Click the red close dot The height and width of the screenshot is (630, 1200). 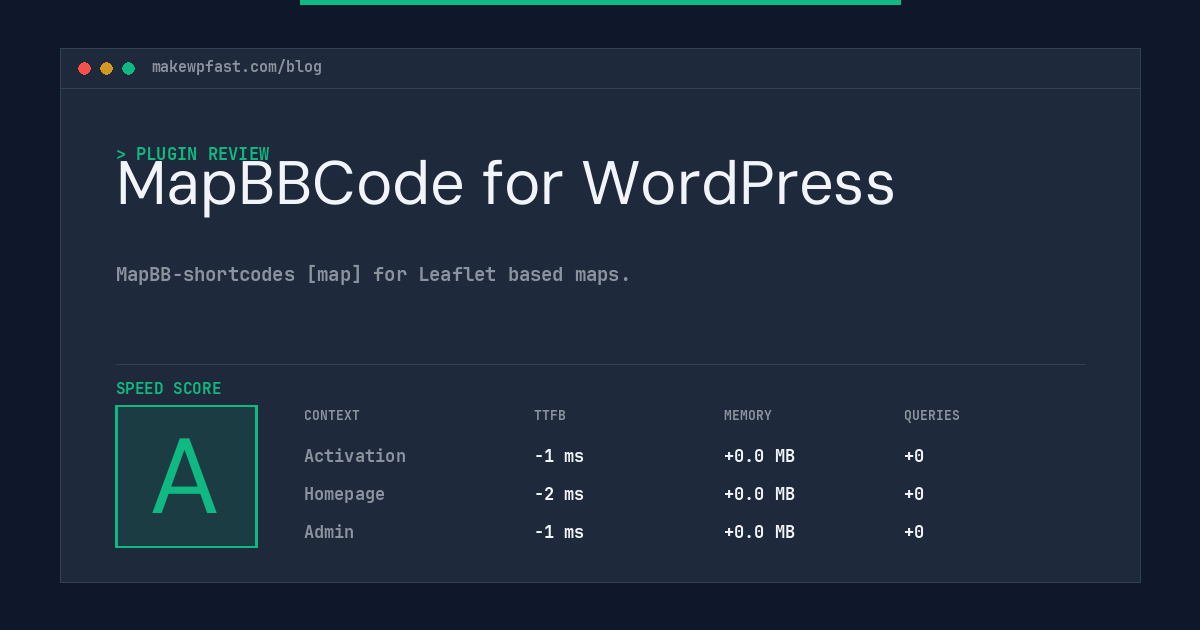point(84,68)
